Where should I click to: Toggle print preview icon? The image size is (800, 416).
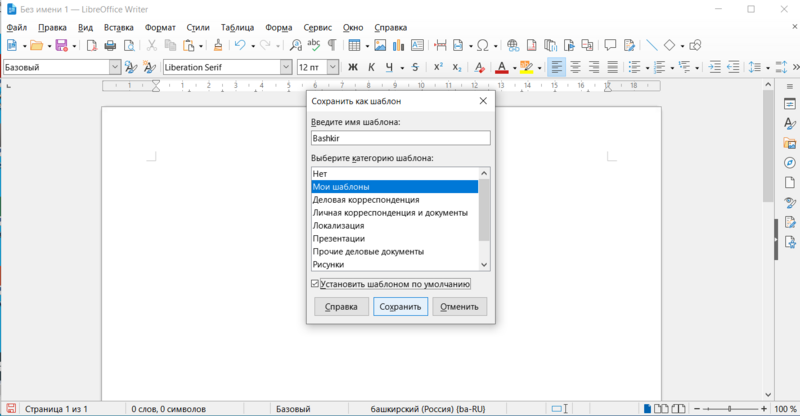pos(130,45)
